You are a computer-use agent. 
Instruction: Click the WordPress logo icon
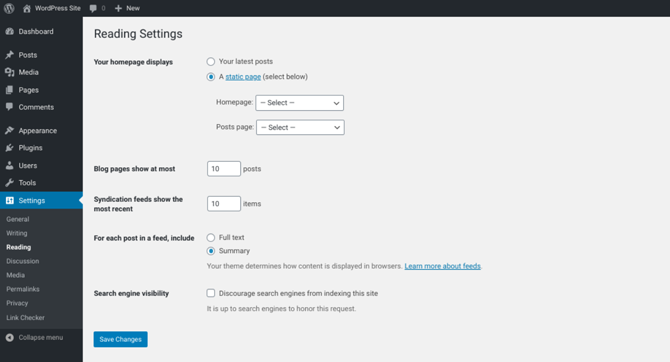pyautogui.click(x=9, y=8)
